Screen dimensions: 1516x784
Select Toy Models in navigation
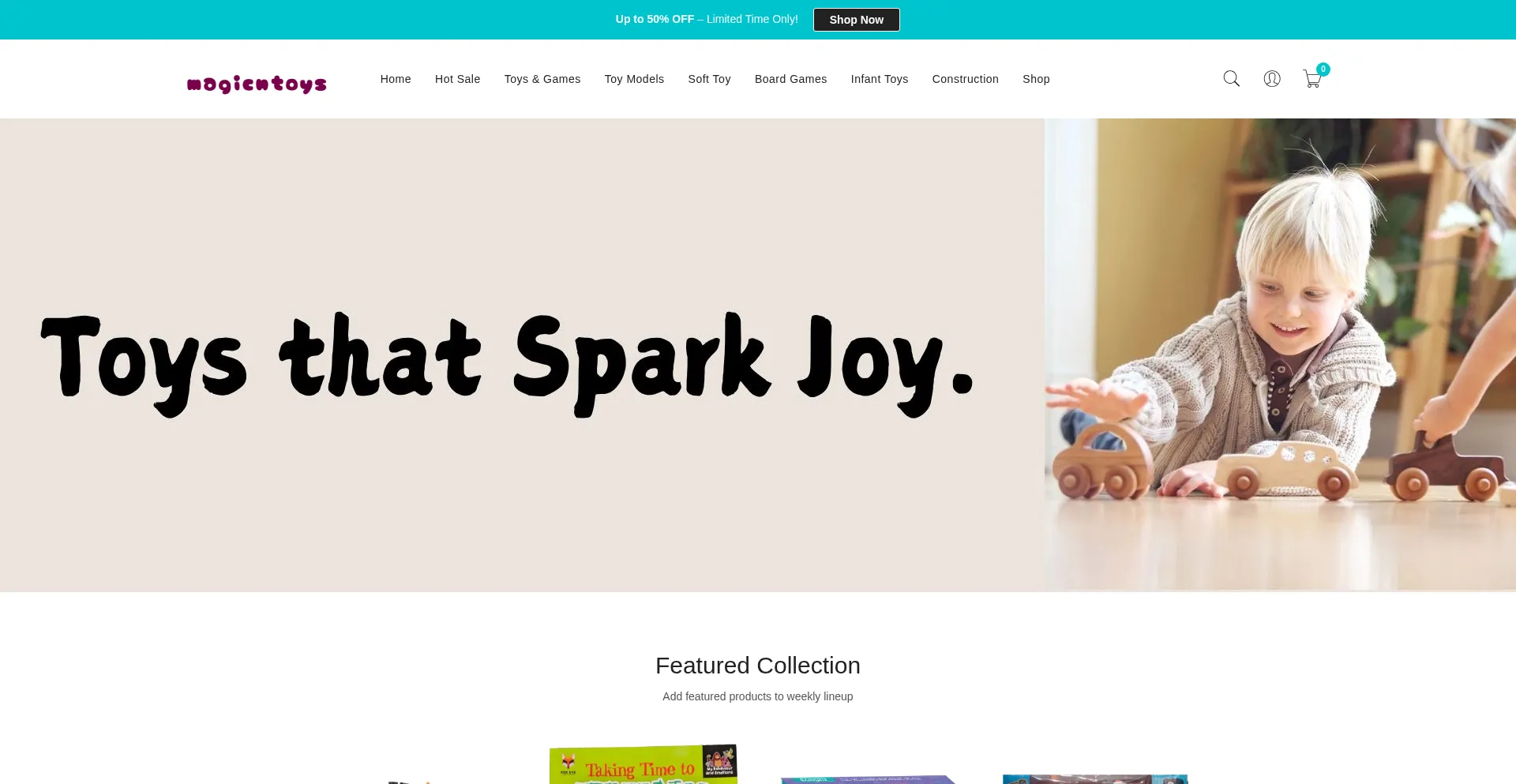(634, 79)
